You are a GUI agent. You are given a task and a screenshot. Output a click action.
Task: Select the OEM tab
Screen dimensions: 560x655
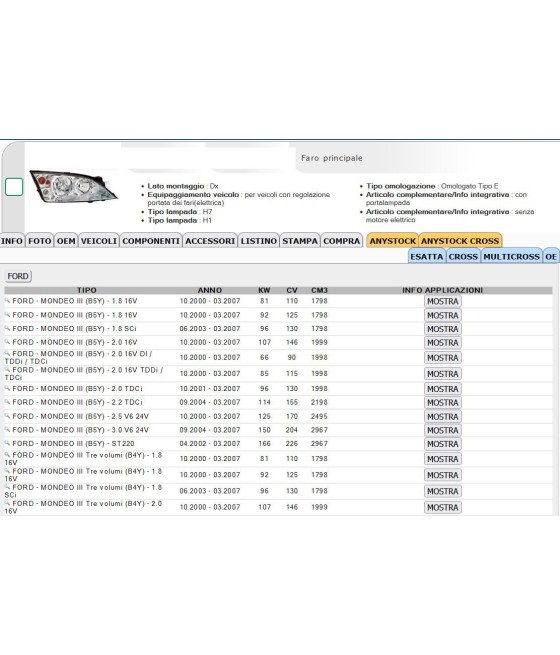(x=66, y=241)
